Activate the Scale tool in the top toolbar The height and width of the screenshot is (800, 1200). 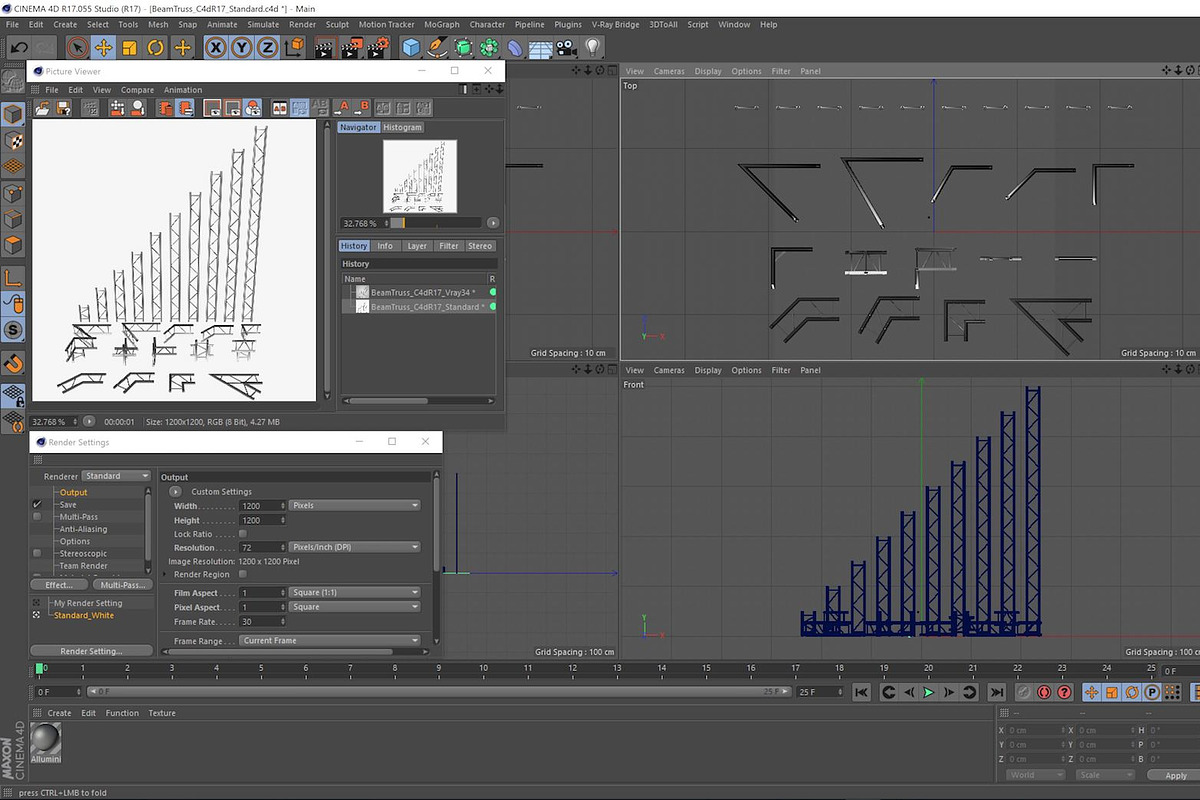(x=130, y=47)
